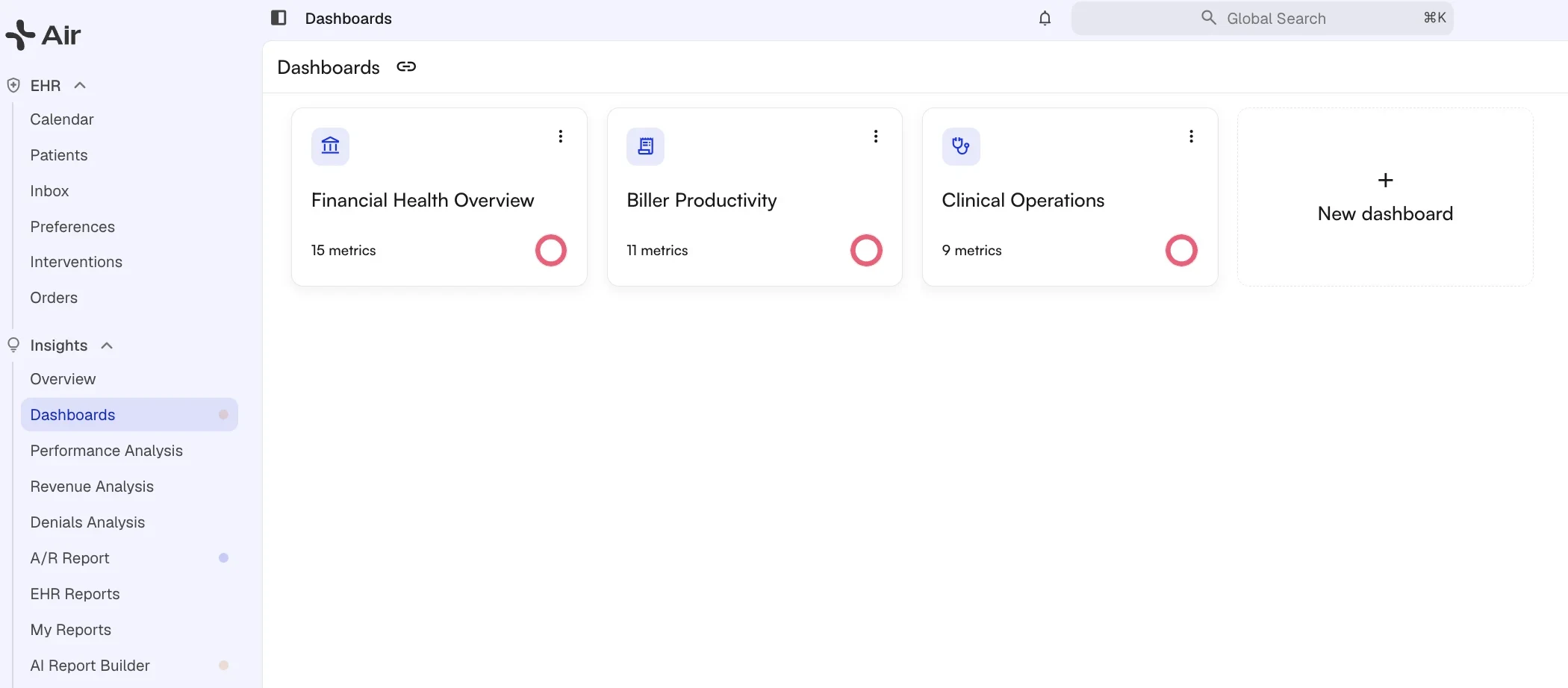This screenshot has width=1568, height=688.
Task: Select Preferences in the sidebar
Action: click(x=72, y=227)
